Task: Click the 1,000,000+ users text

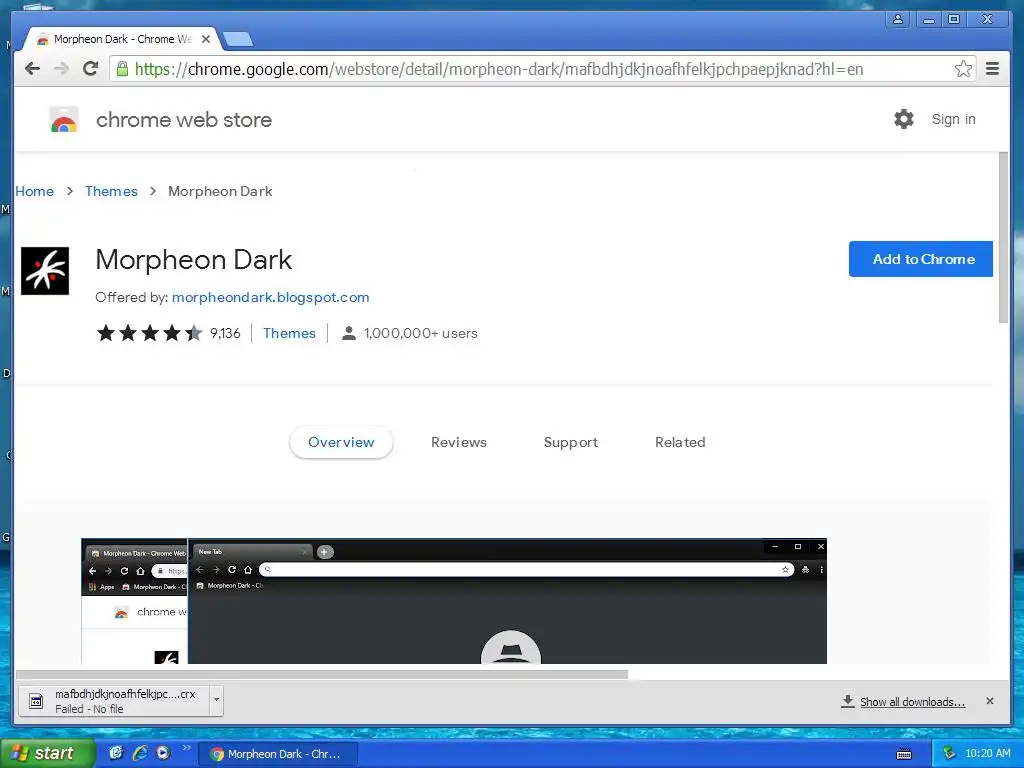Action: point(421,333)
